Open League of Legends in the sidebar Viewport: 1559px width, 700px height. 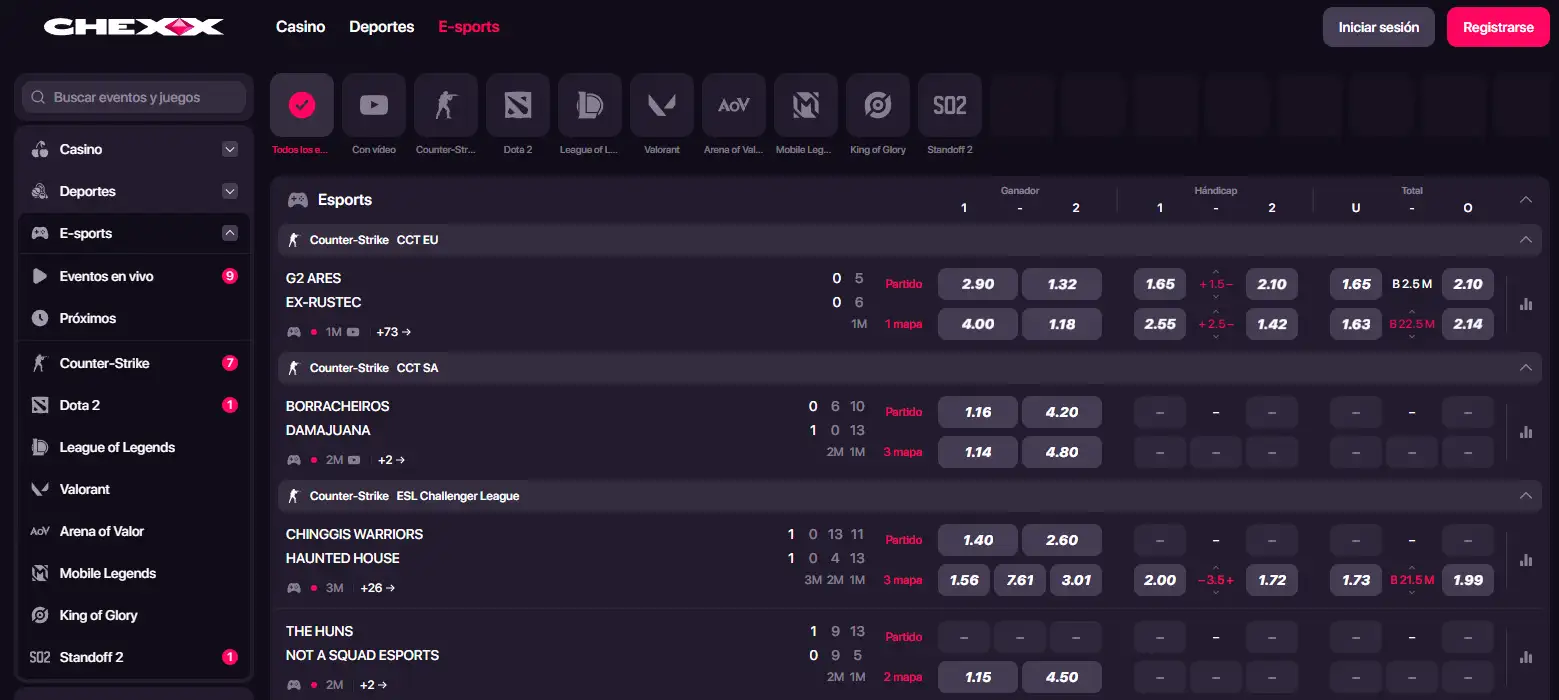tap(134, 447)
